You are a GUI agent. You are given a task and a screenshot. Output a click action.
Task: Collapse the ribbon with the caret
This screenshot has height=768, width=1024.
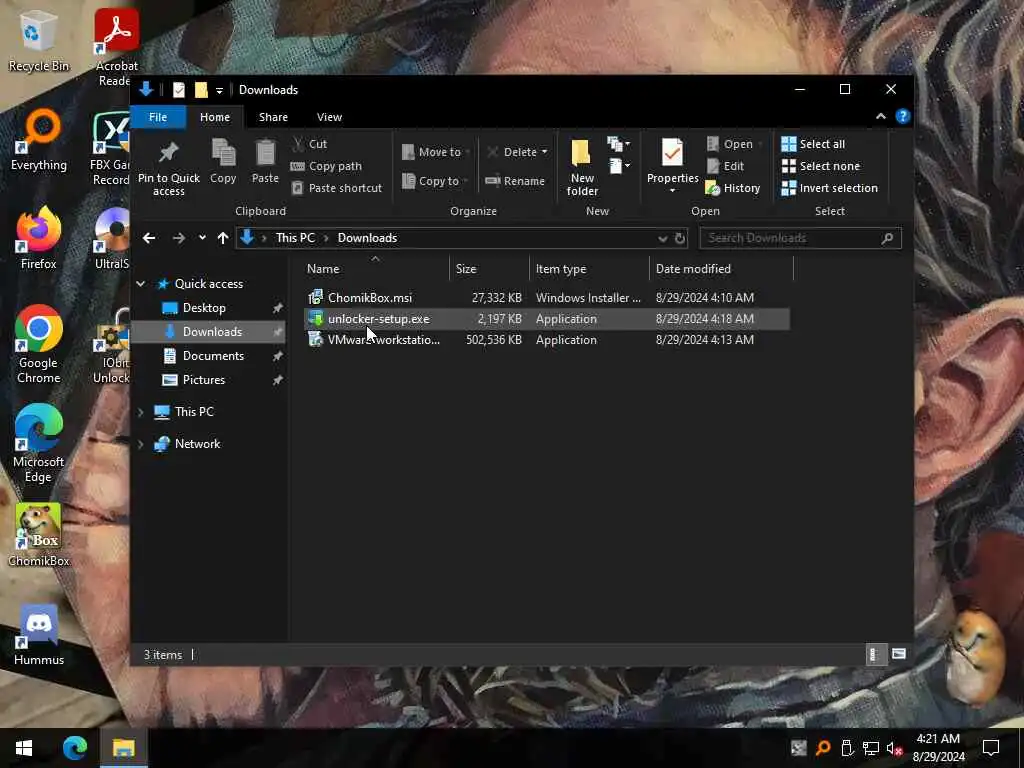pos(880,116)
